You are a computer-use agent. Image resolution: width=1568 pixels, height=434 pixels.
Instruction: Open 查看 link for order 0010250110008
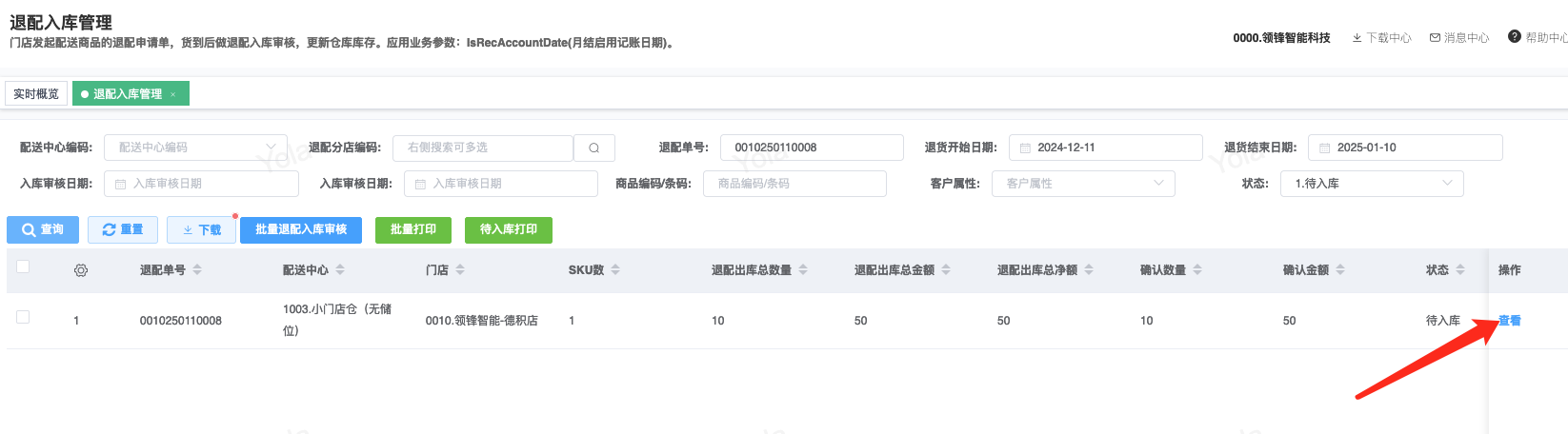(x=1510, y=321)
